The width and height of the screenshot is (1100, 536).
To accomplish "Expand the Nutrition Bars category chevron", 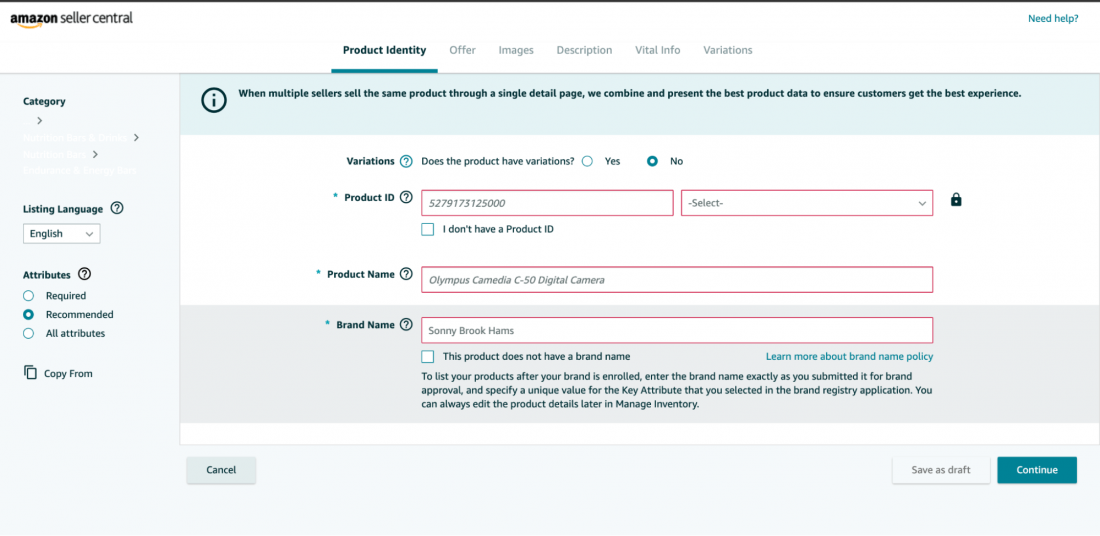I will click(x=95, y=154).
